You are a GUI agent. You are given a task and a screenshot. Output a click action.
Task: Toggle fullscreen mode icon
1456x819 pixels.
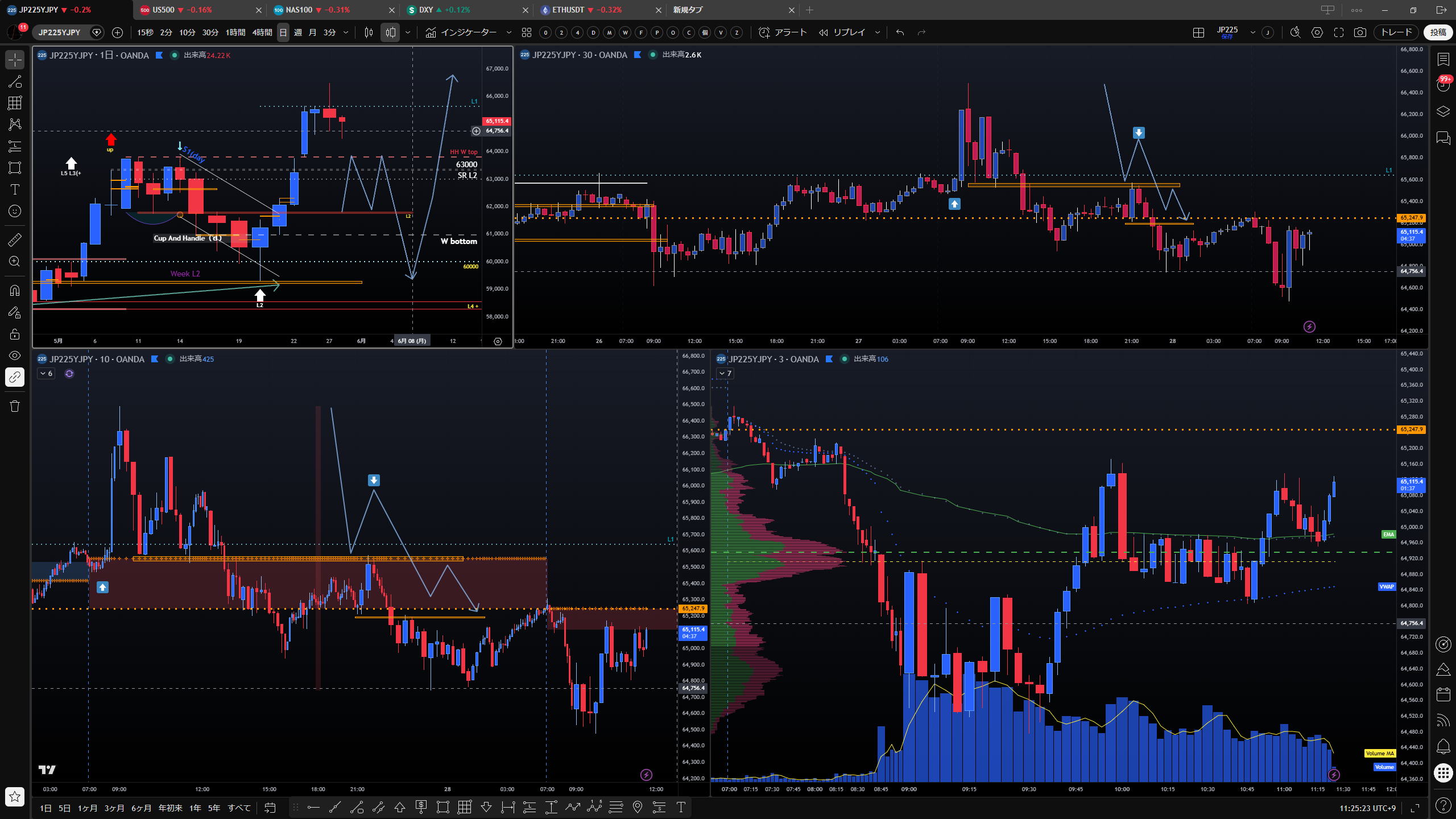pyautogui.click(x=1339, y=32)
